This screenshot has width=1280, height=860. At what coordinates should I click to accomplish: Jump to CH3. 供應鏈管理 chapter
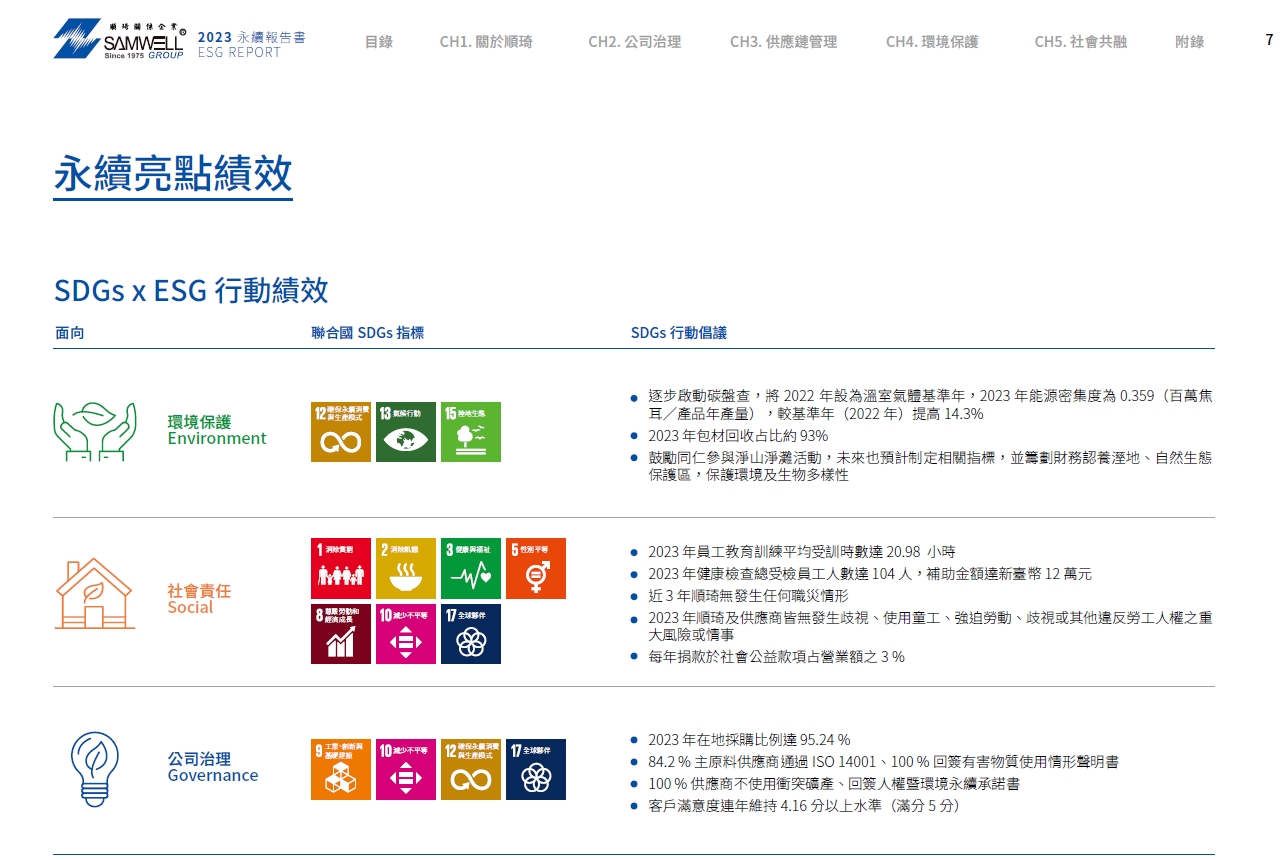(783, 41)
